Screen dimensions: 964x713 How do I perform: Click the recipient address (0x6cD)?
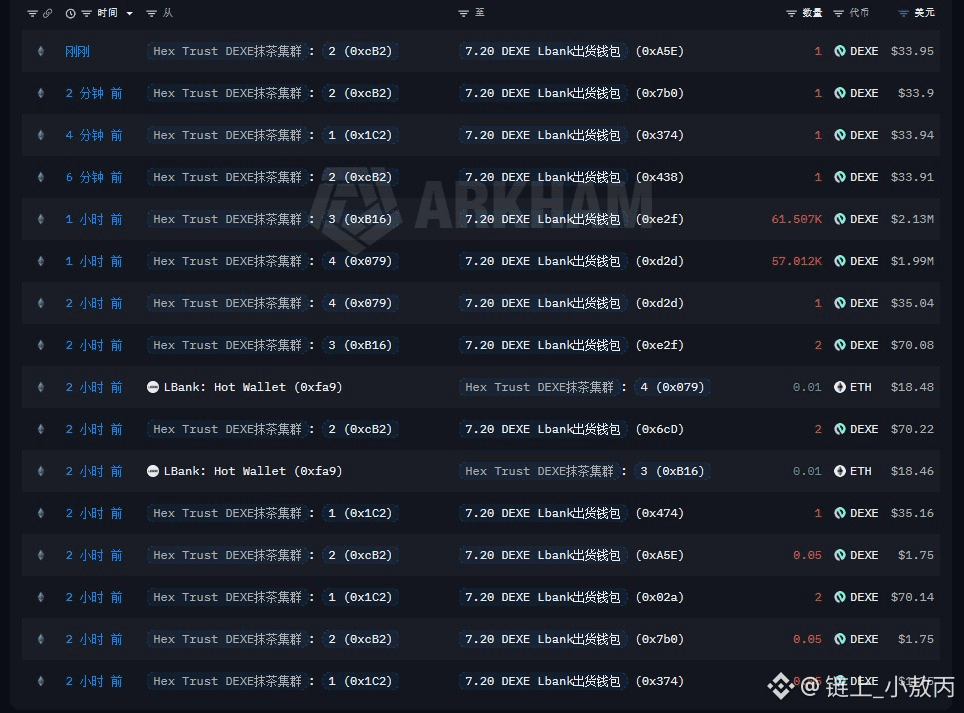coord(660,430)
